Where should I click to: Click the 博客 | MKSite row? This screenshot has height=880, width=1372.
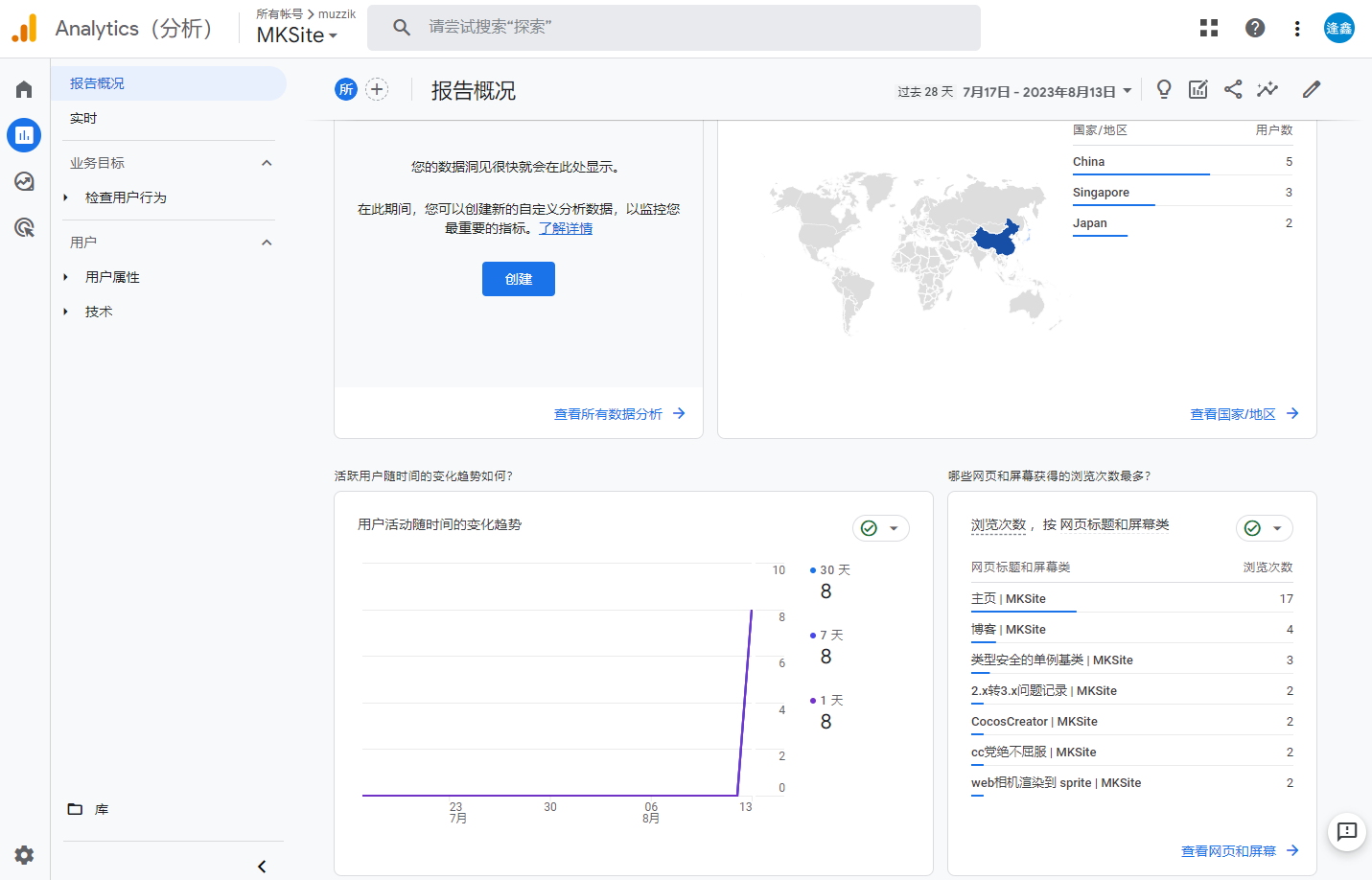[1132, 630]
